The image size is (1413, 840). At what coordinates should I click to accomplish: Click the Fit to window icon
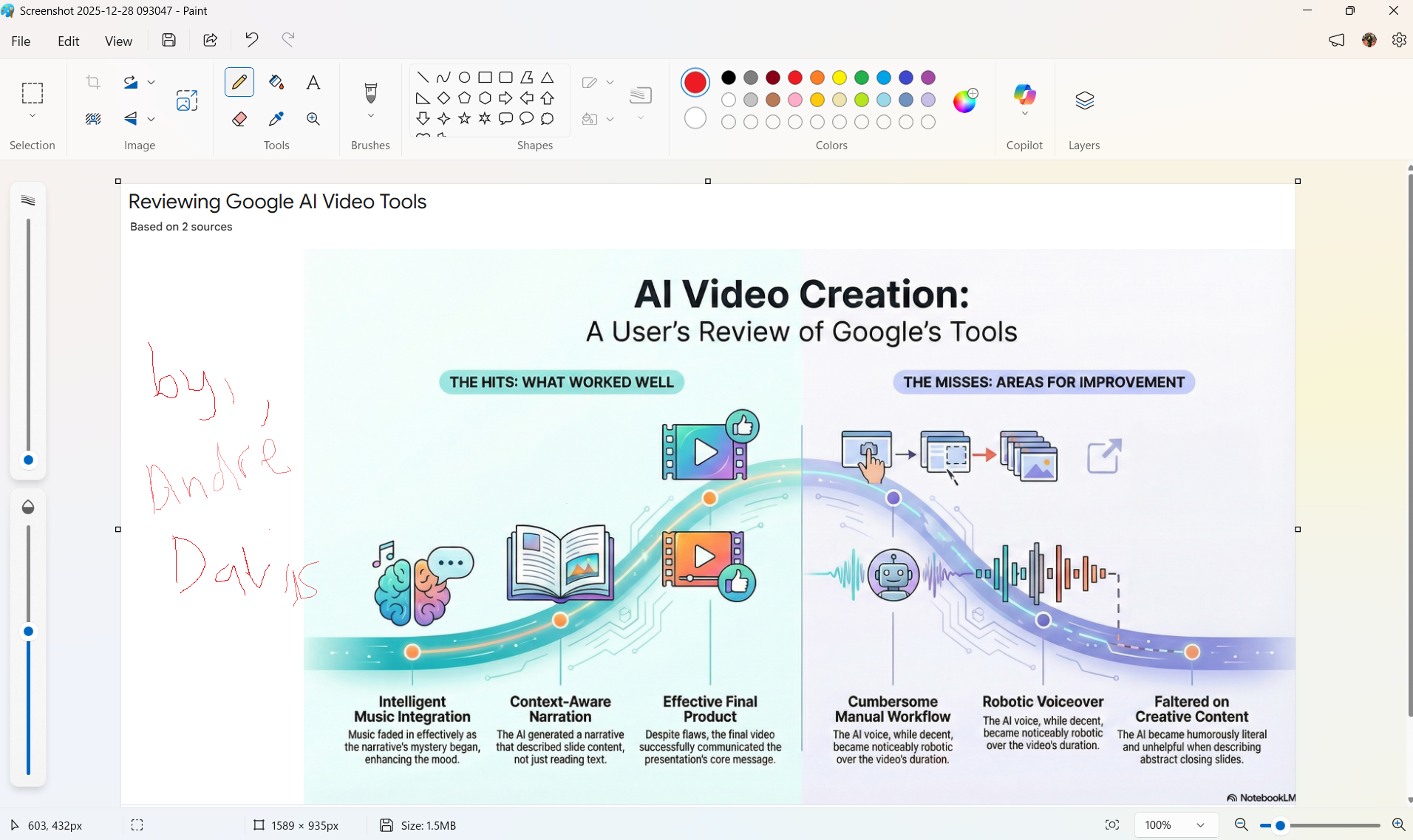click(1112, 825)
